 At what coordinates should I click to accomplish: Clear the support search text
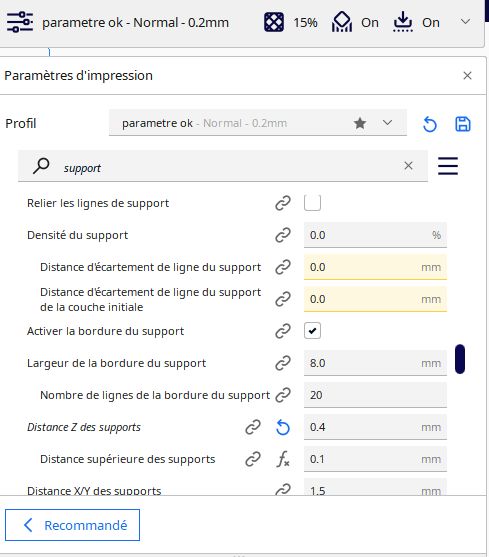(408, 166)
